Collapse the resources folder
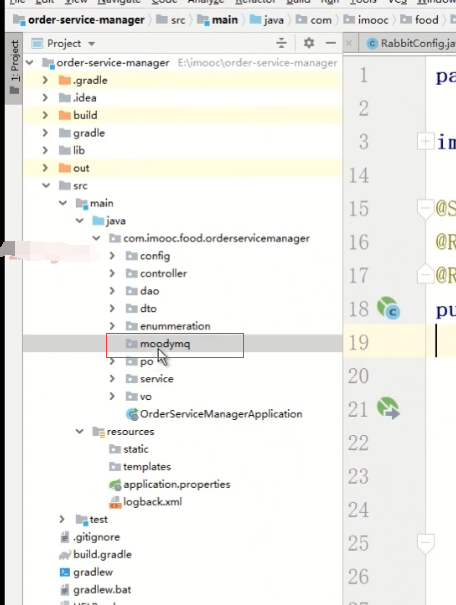 point(80,431)
